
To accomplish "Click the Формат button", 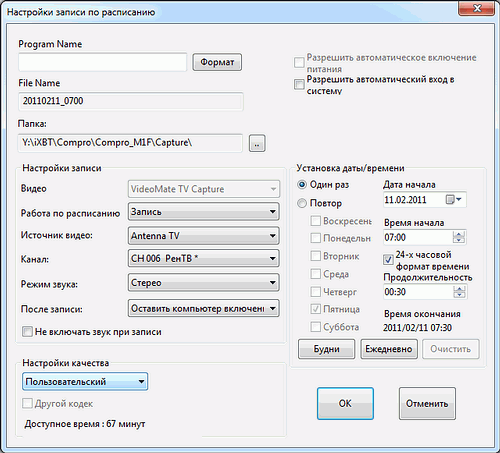I will coord(217,62).
